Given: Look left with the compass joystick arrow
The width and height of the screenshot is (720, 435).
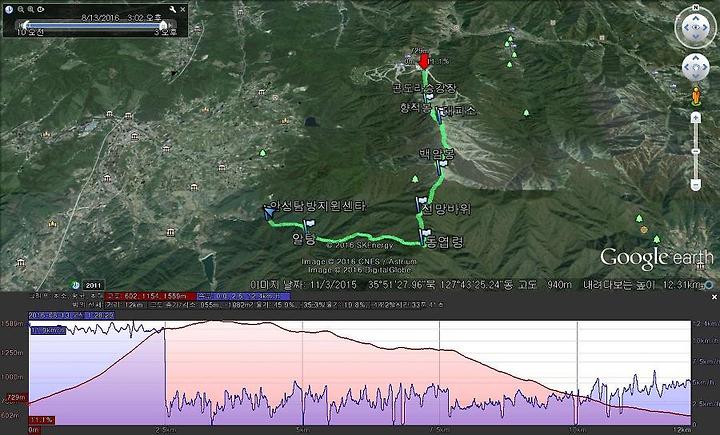Looking at the screenshot, I should click(686, 28).
